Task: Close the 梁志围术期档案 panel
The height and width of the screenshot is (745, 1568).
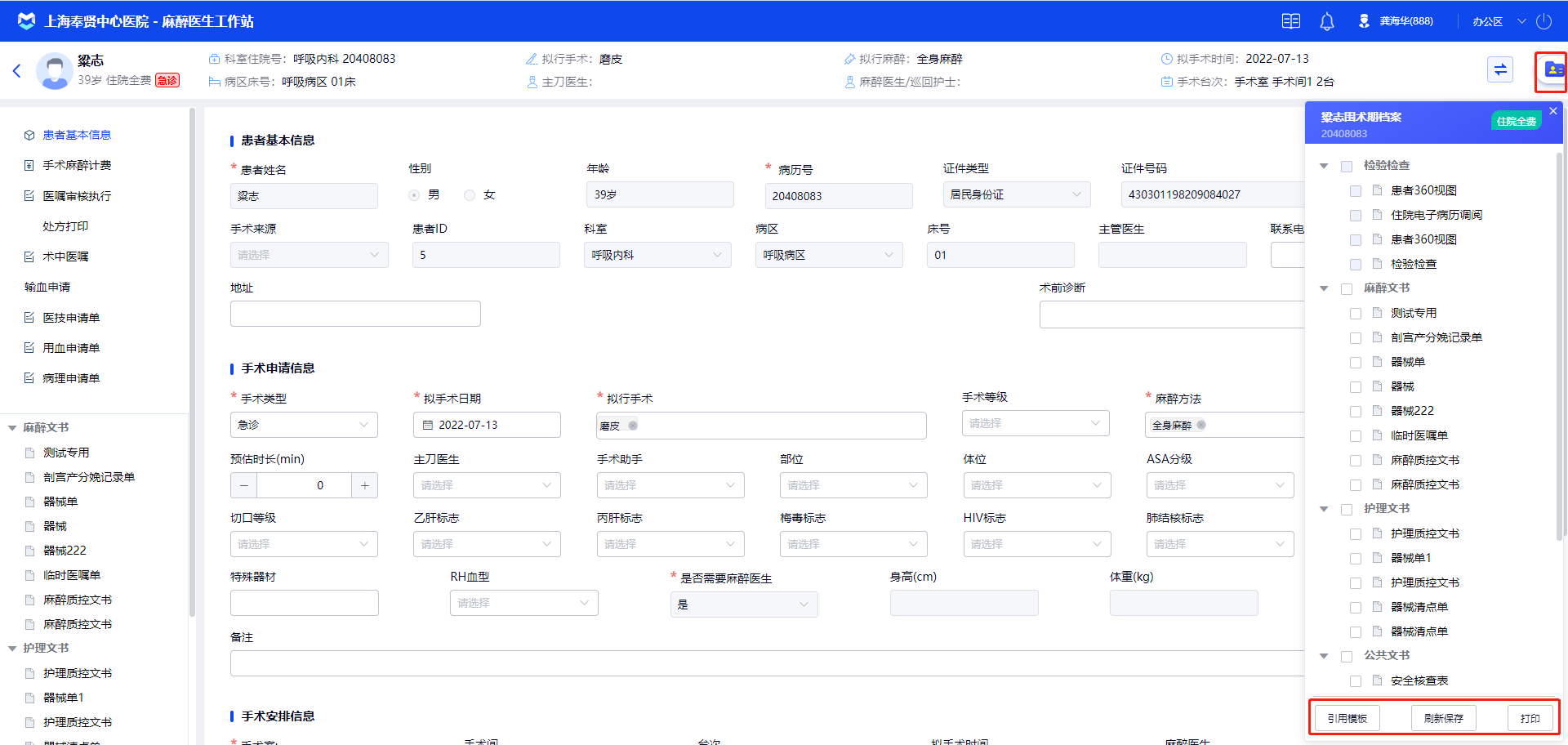Action: click(x=1553, y=110)
